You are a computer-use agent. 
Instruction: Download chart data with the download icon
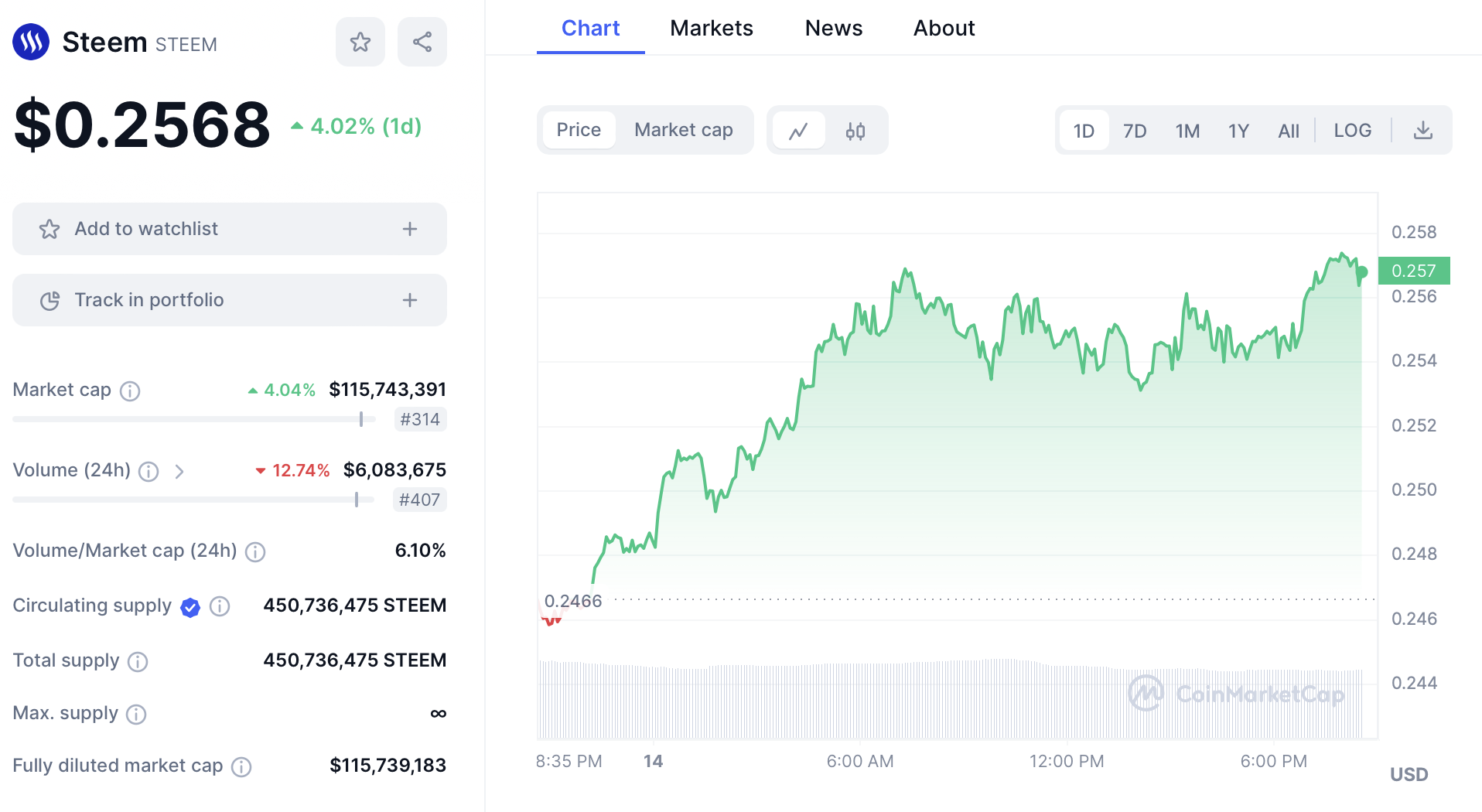(x=1422, y=131)
